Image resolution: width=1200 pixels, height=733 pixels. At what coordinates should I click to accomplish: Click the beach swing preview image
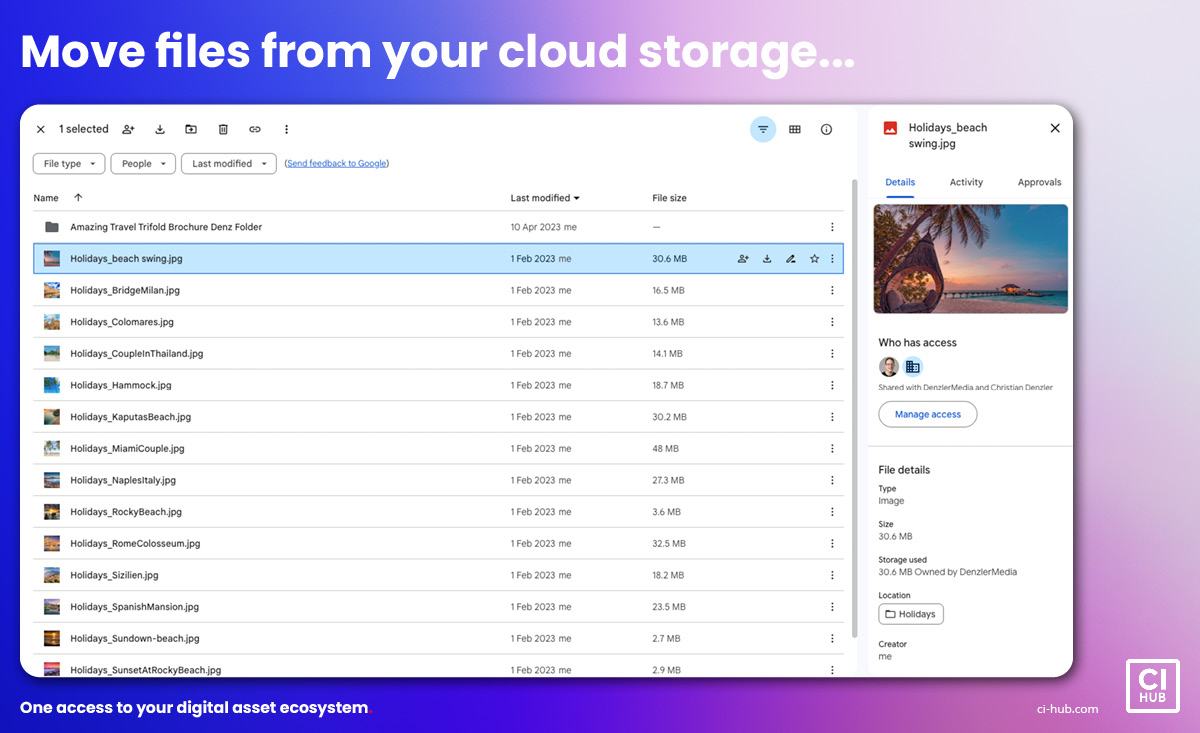click(x=970, y=259)
